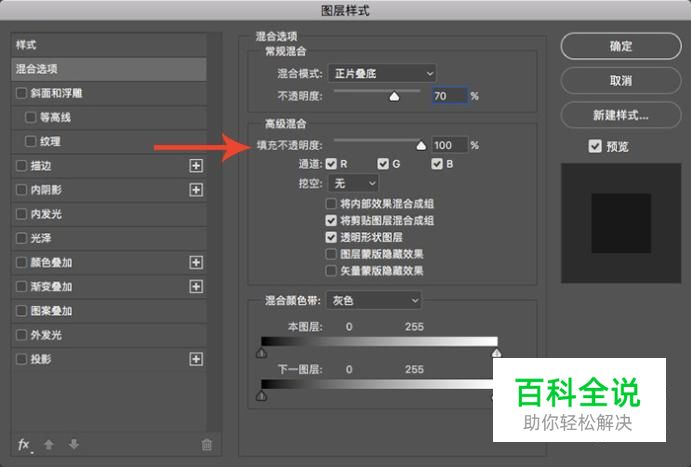Check 矢量蒙版隐藏效果
691x467 pixels.
coord(331,271)
